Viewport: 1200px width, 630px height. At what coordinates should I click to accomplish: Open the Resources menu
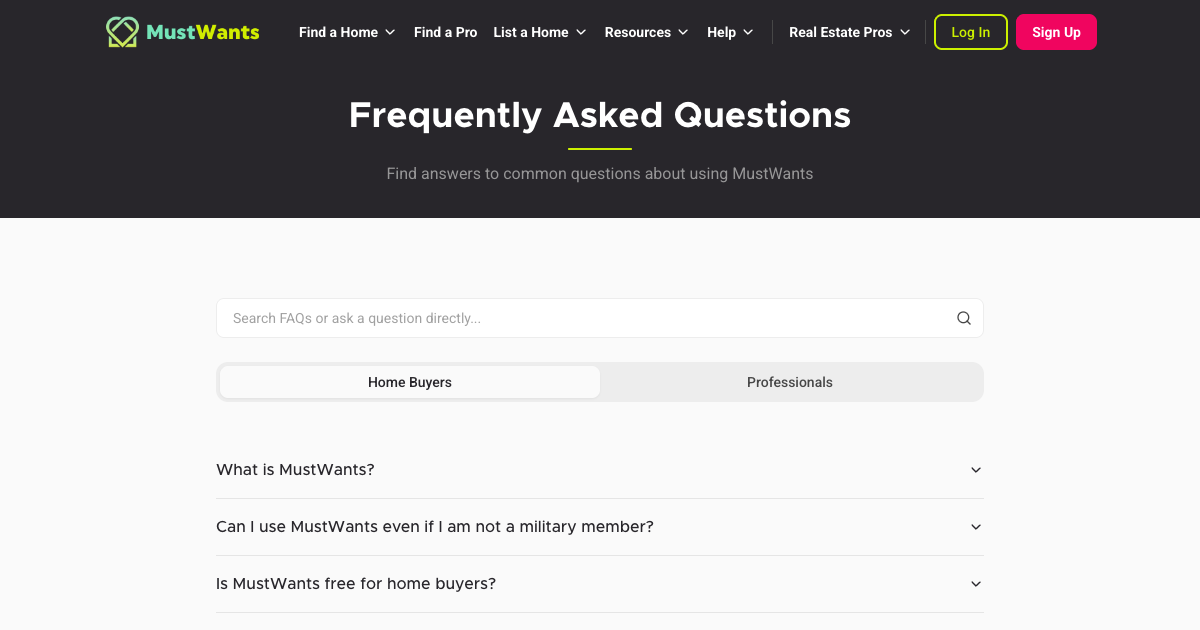637,32
